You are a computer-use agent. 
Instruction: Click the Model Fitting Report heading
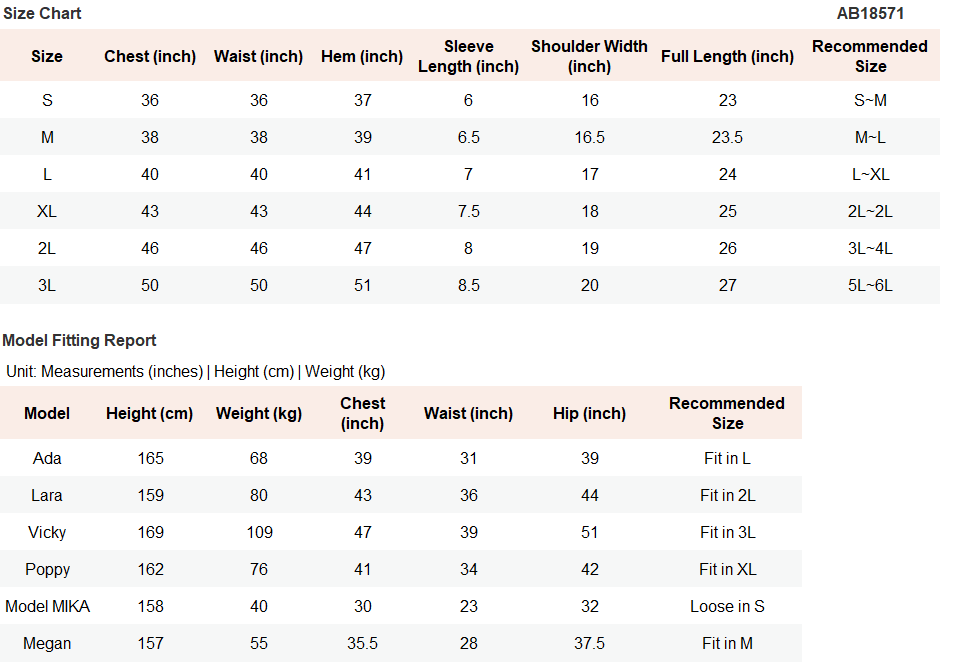click(79, 340)
